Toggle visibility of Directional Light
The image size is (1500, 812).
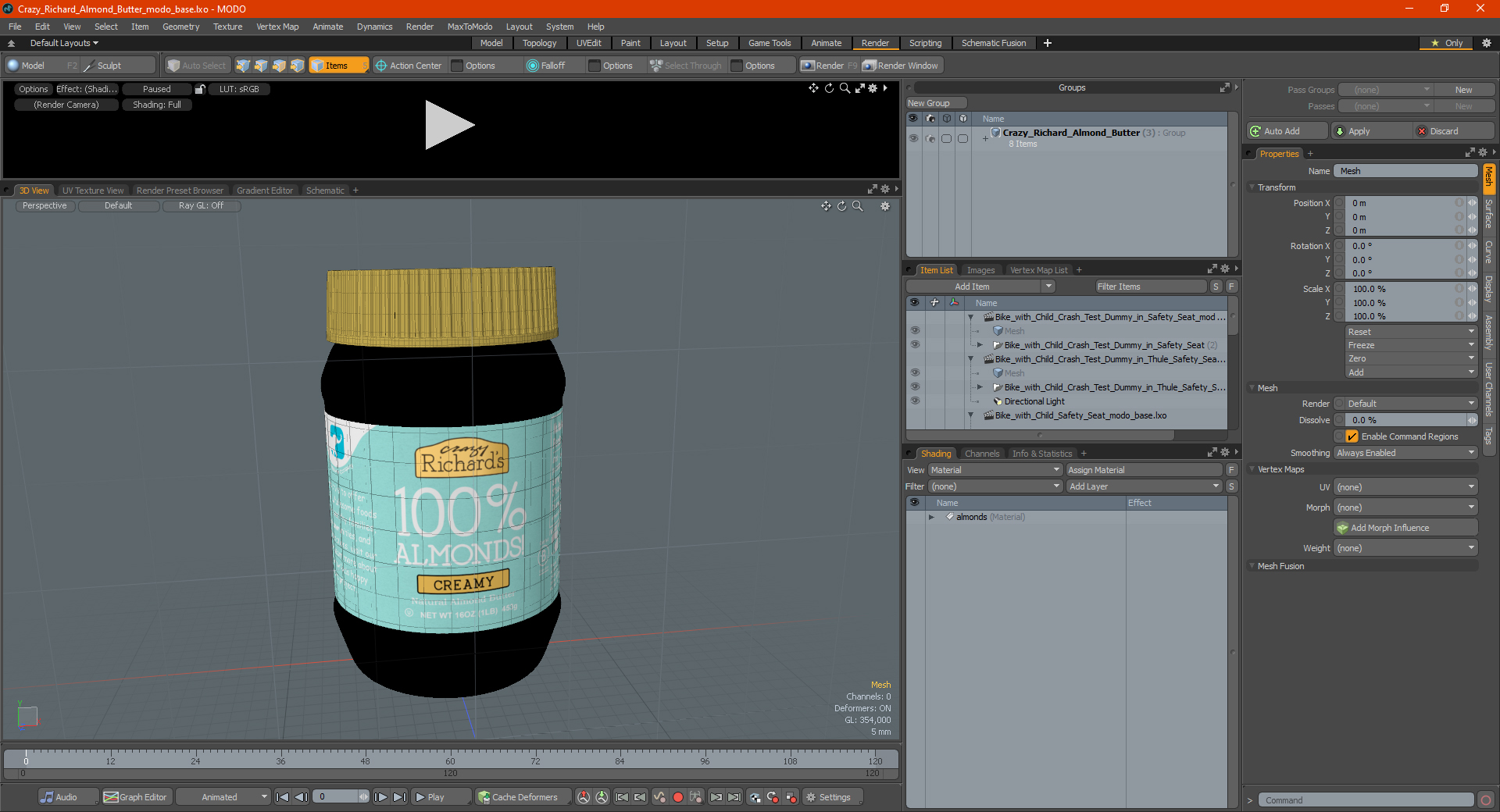[915, 401]
